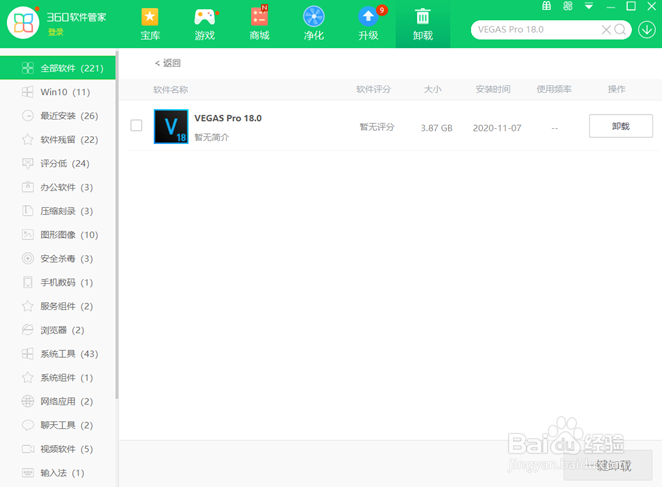Open 评分低 (24) category

click(57, 163)
